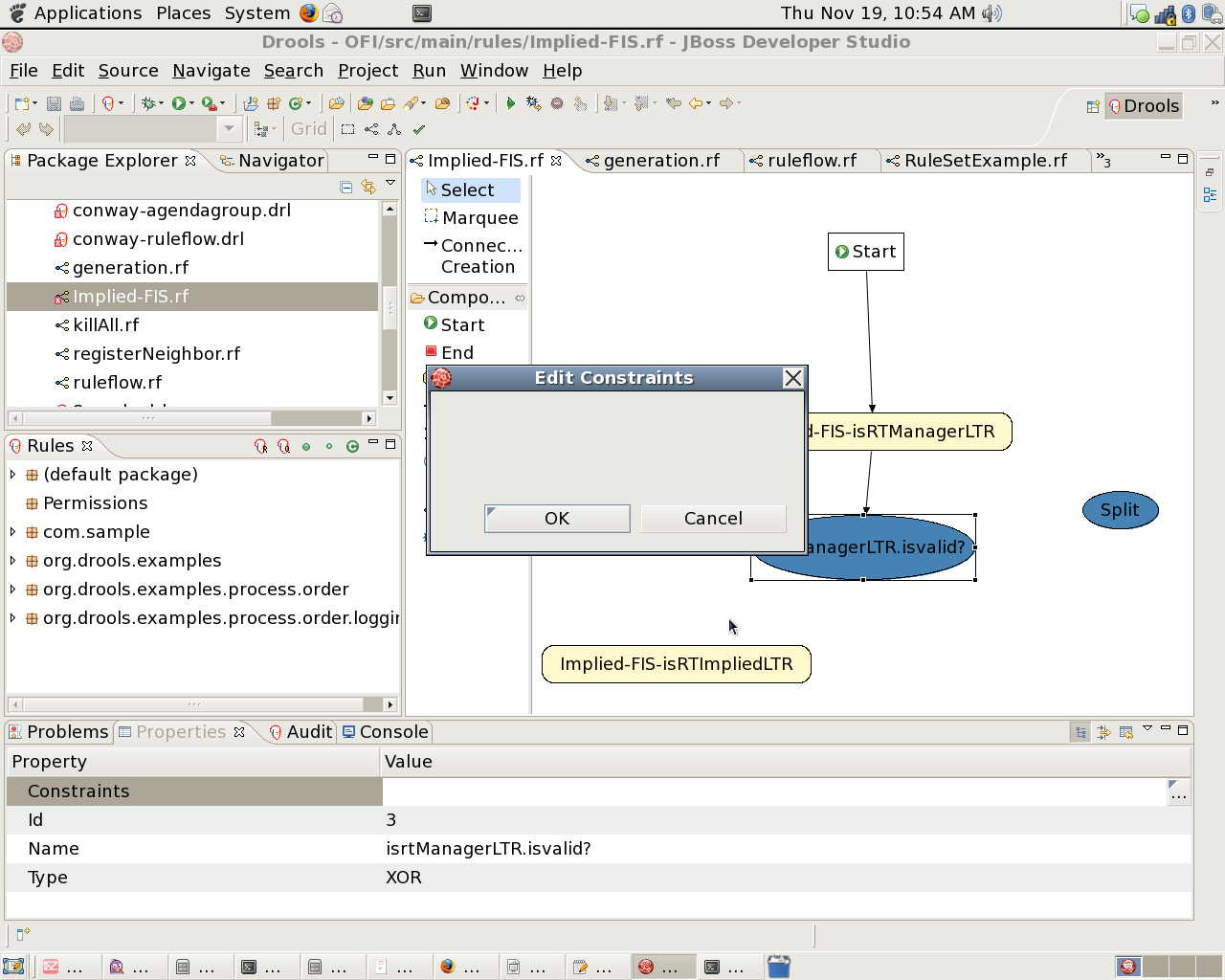This screenshot has height=980, width=1225.
Task: Cancel the Edit Constraints dialog
Action: 713,519
